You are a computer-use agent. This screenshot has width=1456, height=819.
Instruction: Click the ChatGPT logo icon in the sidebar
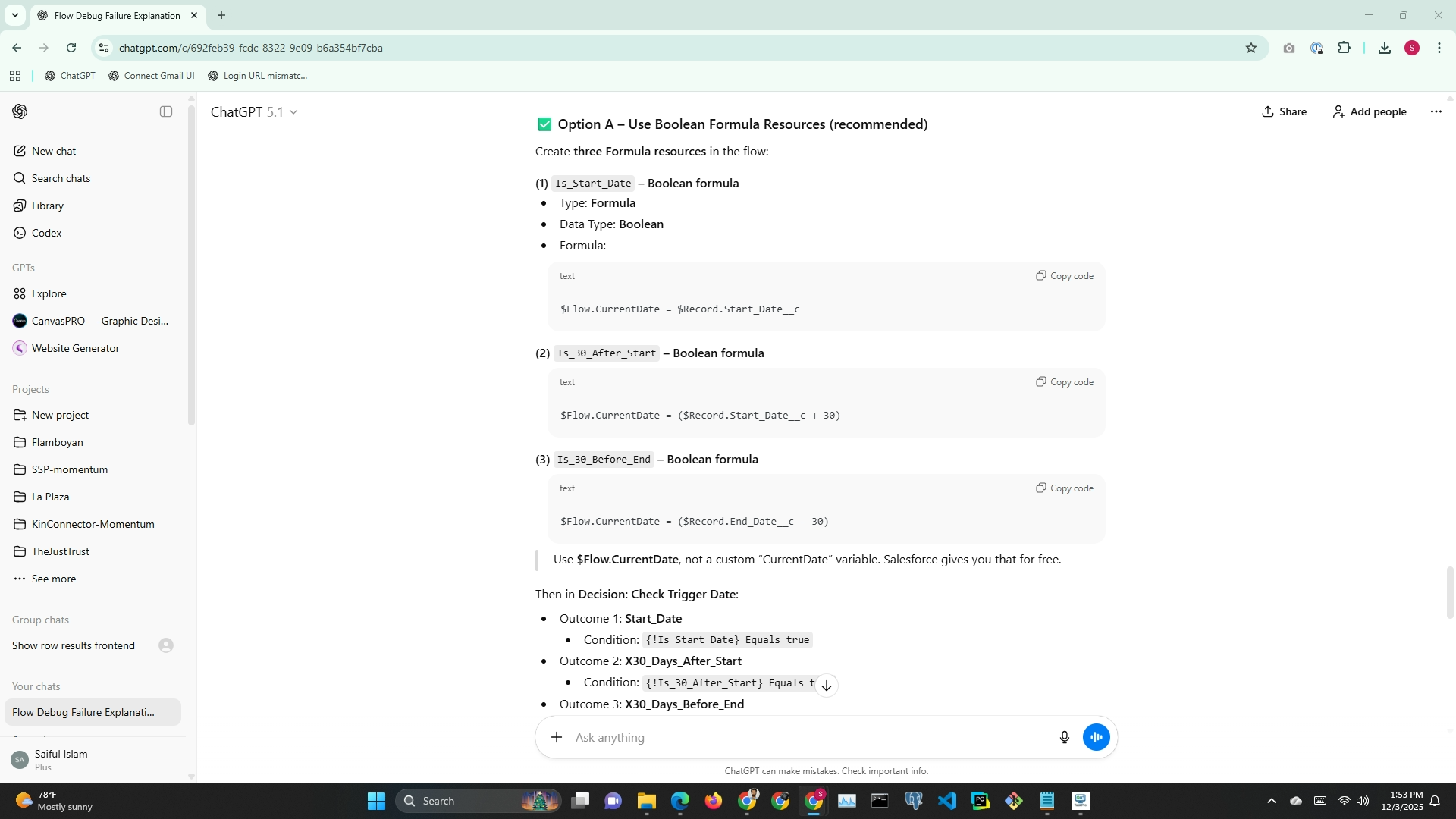point(20,111)
